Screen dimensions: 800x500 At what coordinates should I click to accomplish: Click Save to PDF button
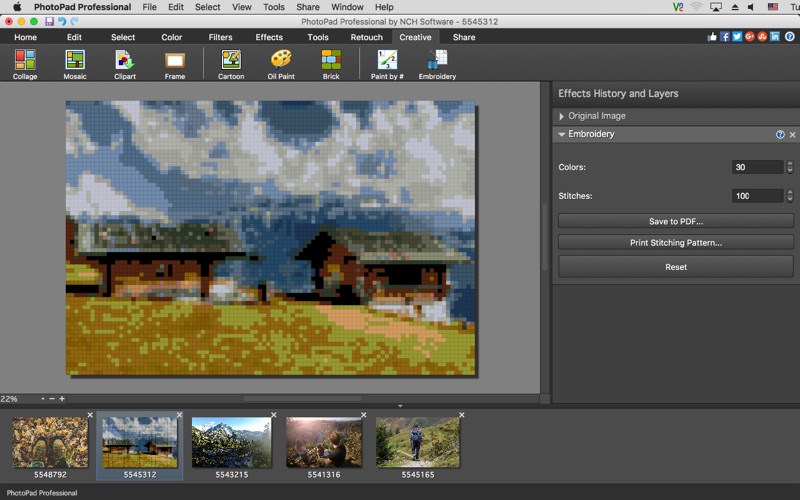pyautogui.click(x=675, y=221)
